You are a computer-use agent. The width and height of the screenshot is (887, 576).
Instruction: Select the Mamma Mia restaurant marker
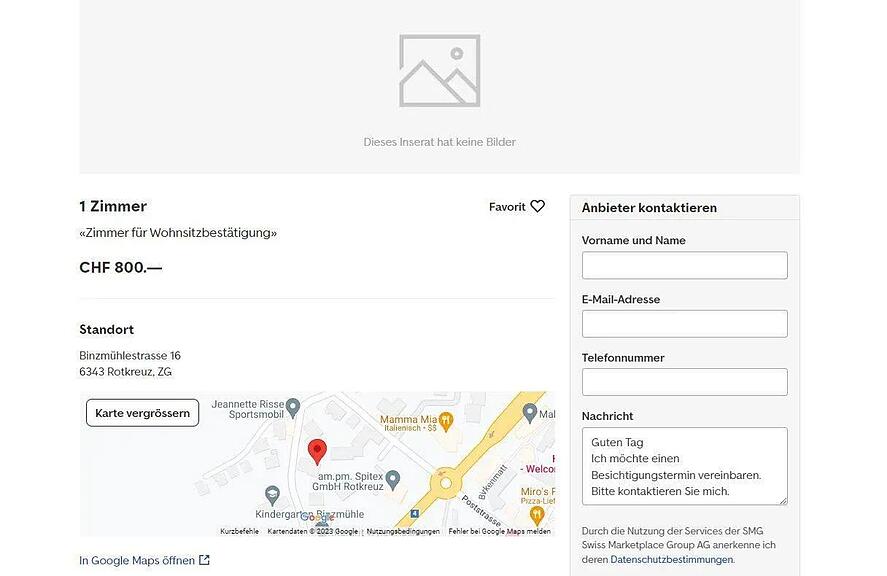coord(446,420)
